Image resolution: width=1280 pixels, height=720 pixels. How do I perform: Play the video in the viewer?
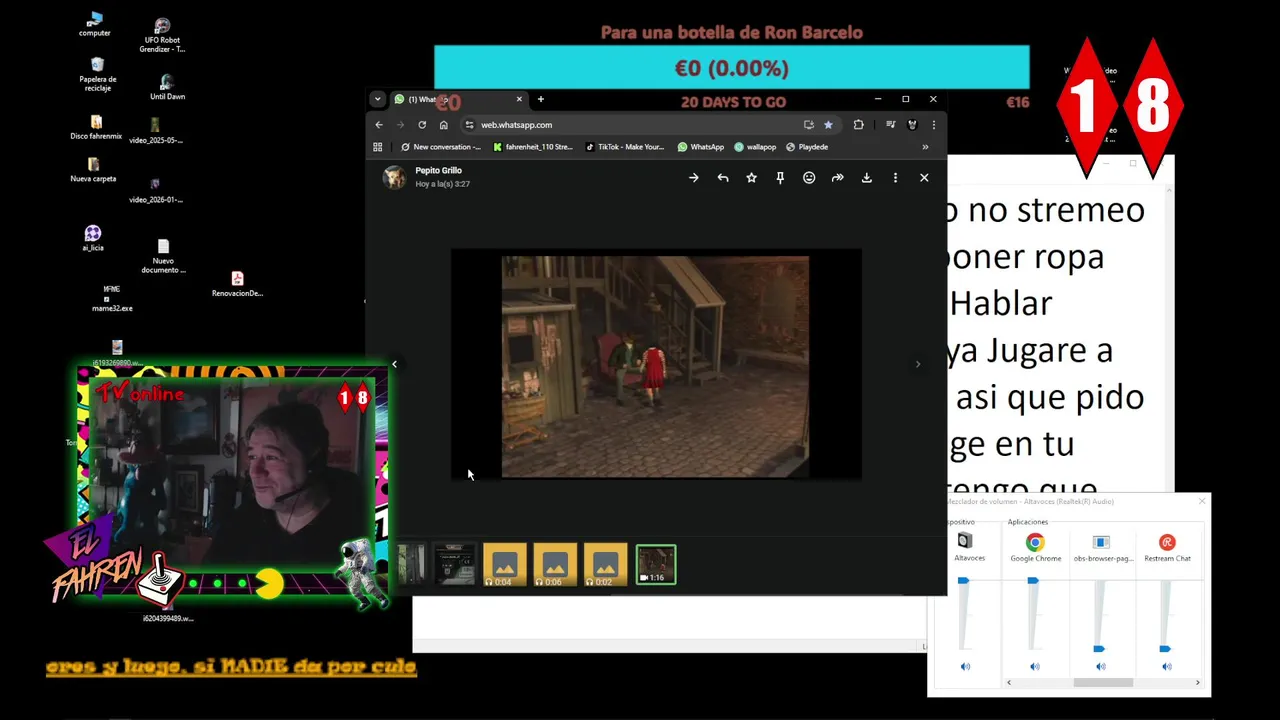[655, 366]
